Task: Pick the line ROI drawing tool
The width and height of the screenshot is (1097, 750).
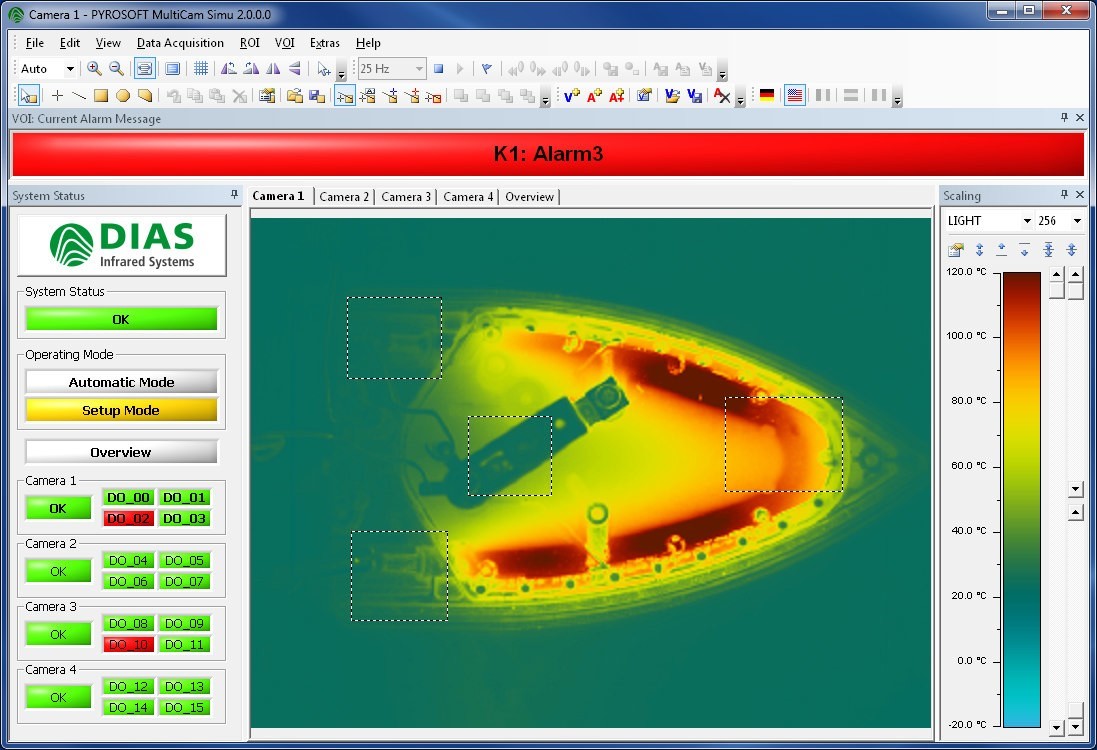Action: point(79,96)
